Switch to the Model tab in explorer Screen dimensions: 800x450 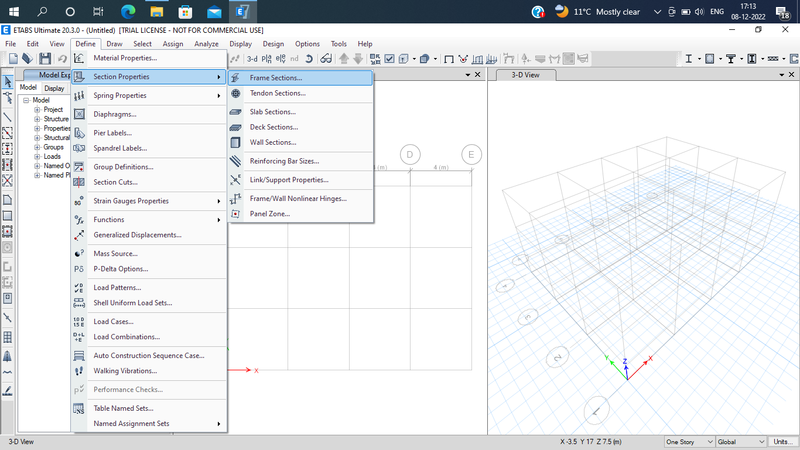point(28,88)
